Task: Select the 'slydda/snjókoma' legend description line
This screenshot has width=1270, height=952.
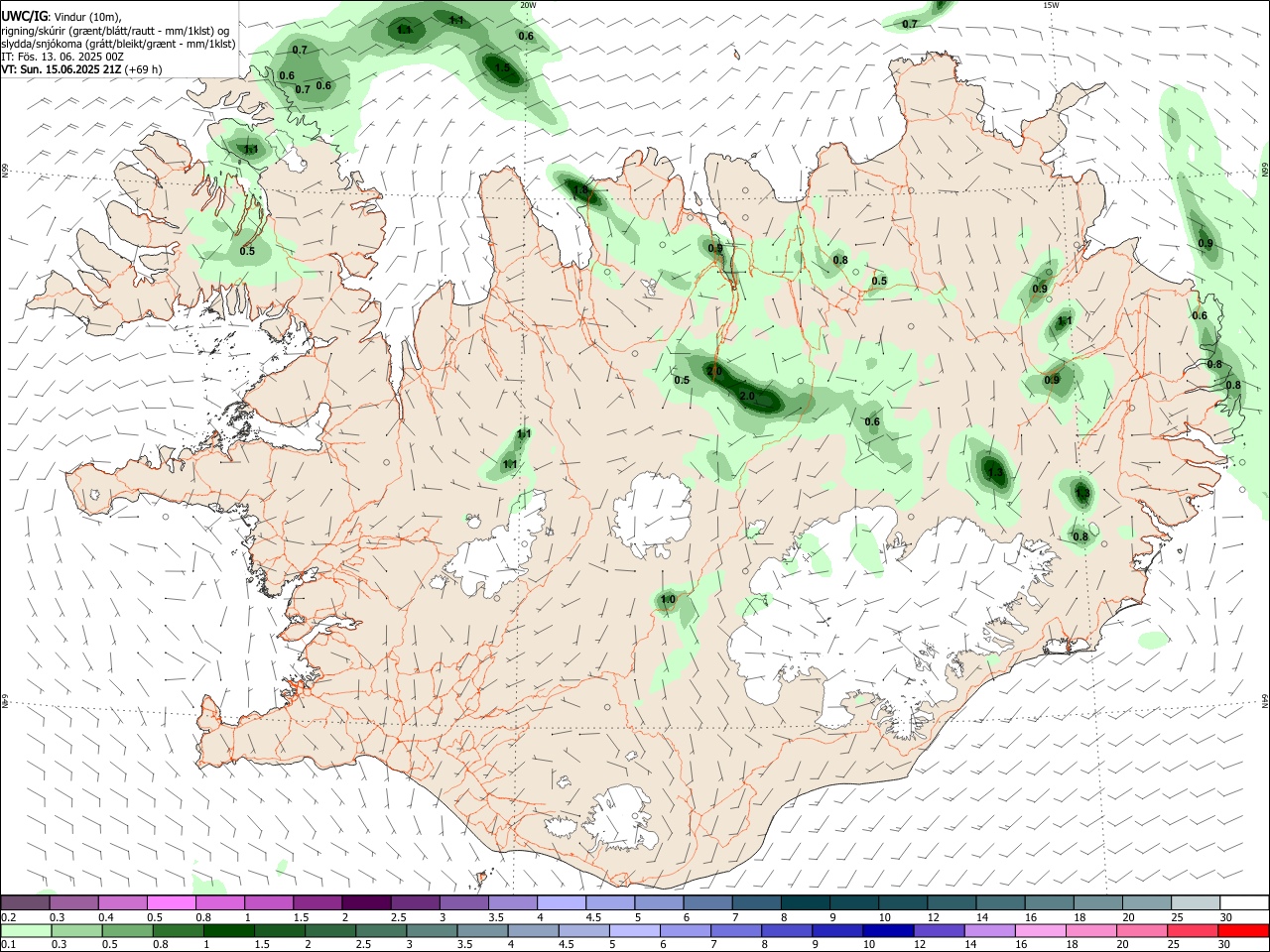Action: [118, 44]
